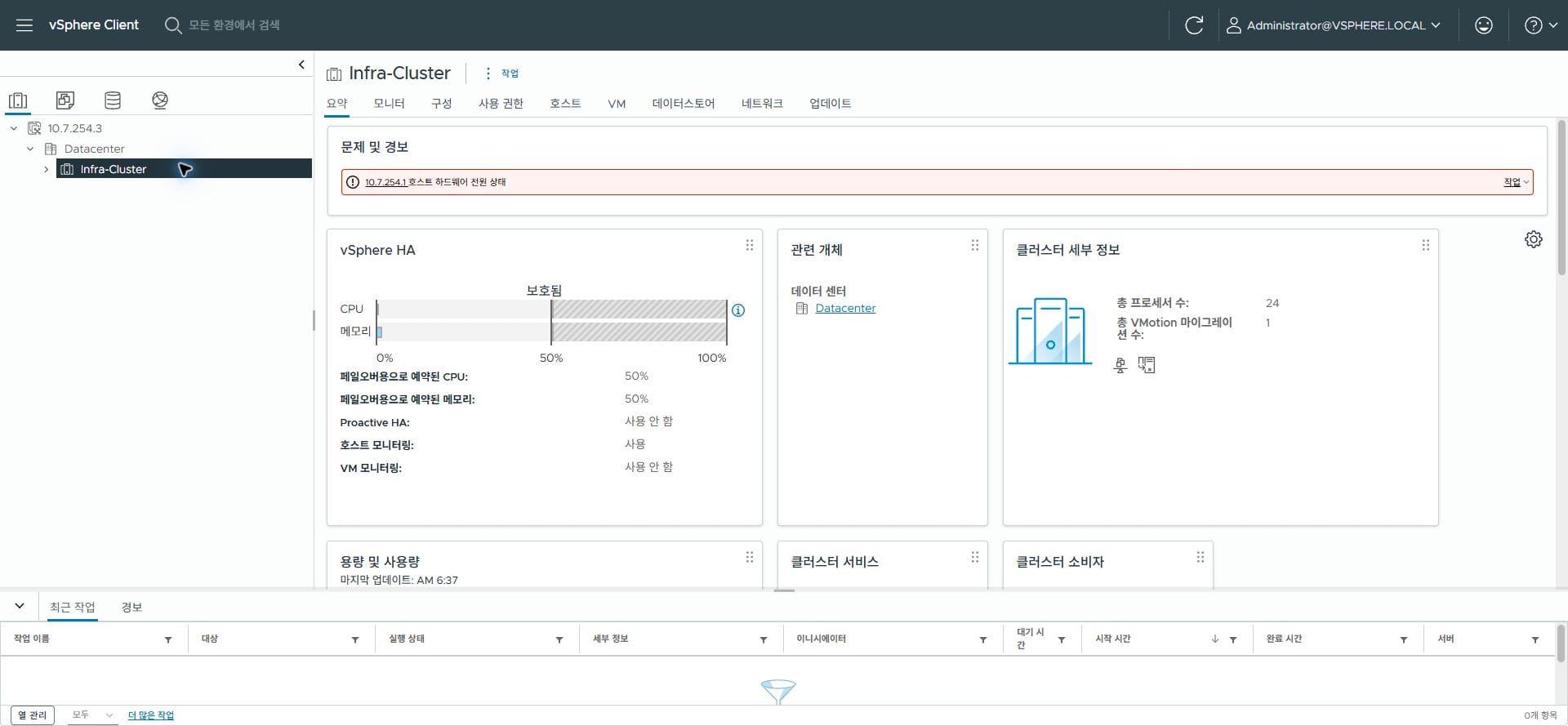Viewport: 1568px width, 726px height.
Task: Click the filter icon of the 작업 이름 column
Action: click(168, 639)
